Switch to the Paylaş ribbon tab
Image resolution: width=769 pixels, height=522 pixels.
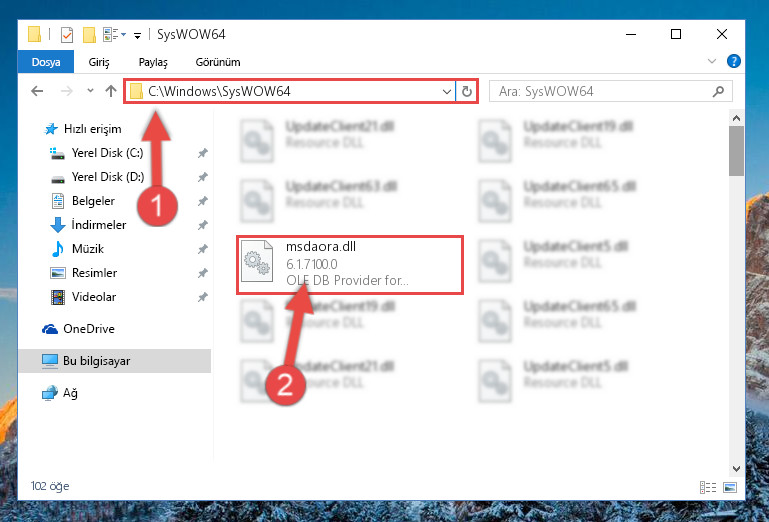(153, 62)
